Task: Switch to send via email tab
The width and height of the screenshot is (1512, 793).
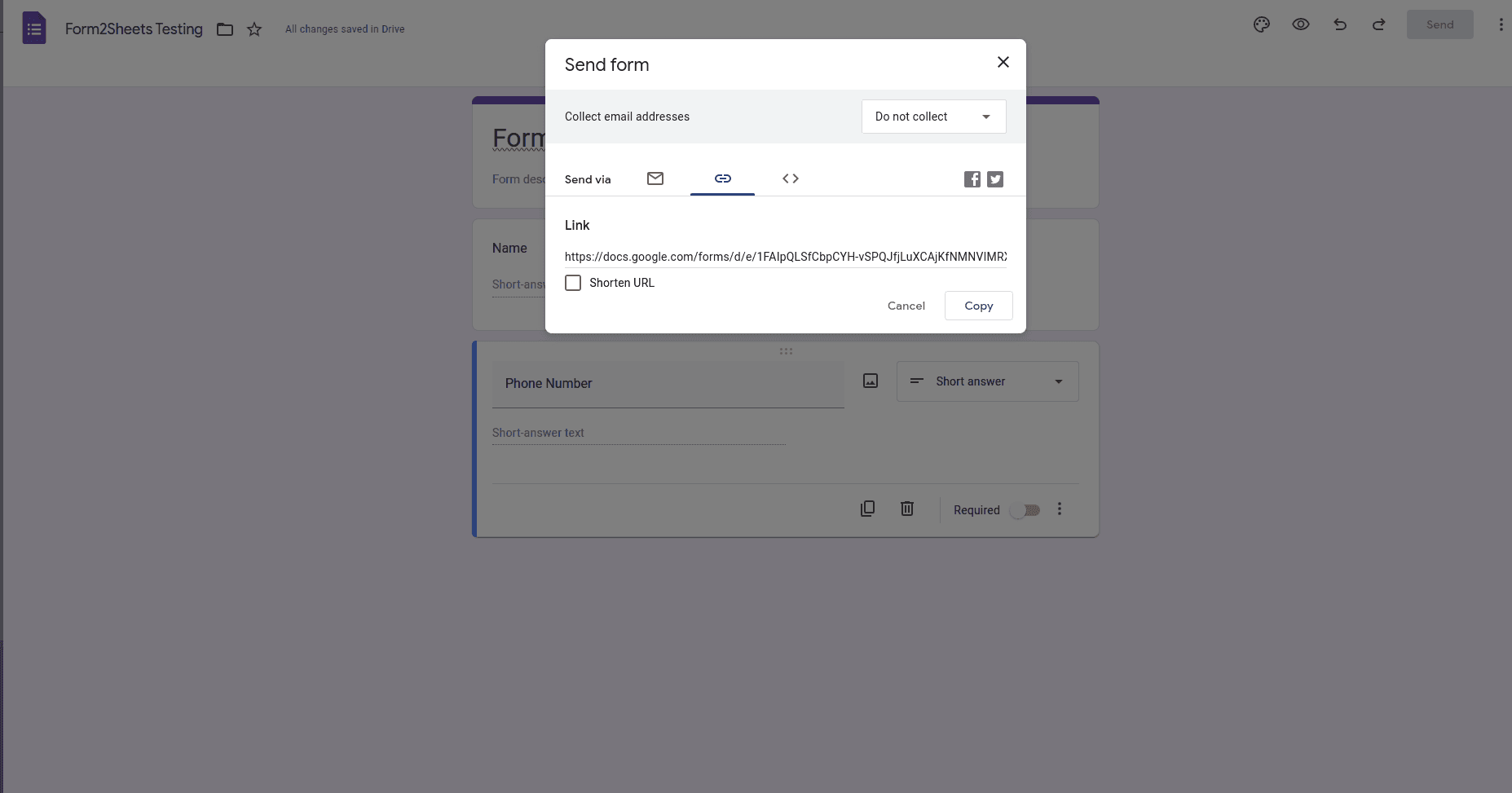Action: tap(655, 178)
